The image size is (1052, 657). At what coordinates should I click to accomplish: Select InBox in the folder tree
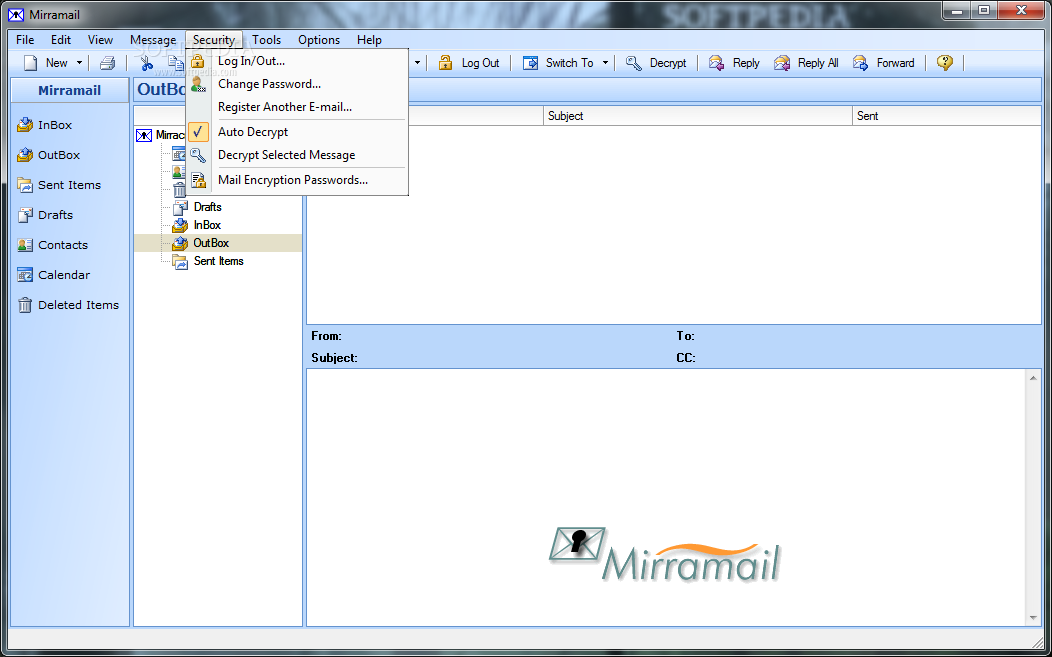[207, 225]
